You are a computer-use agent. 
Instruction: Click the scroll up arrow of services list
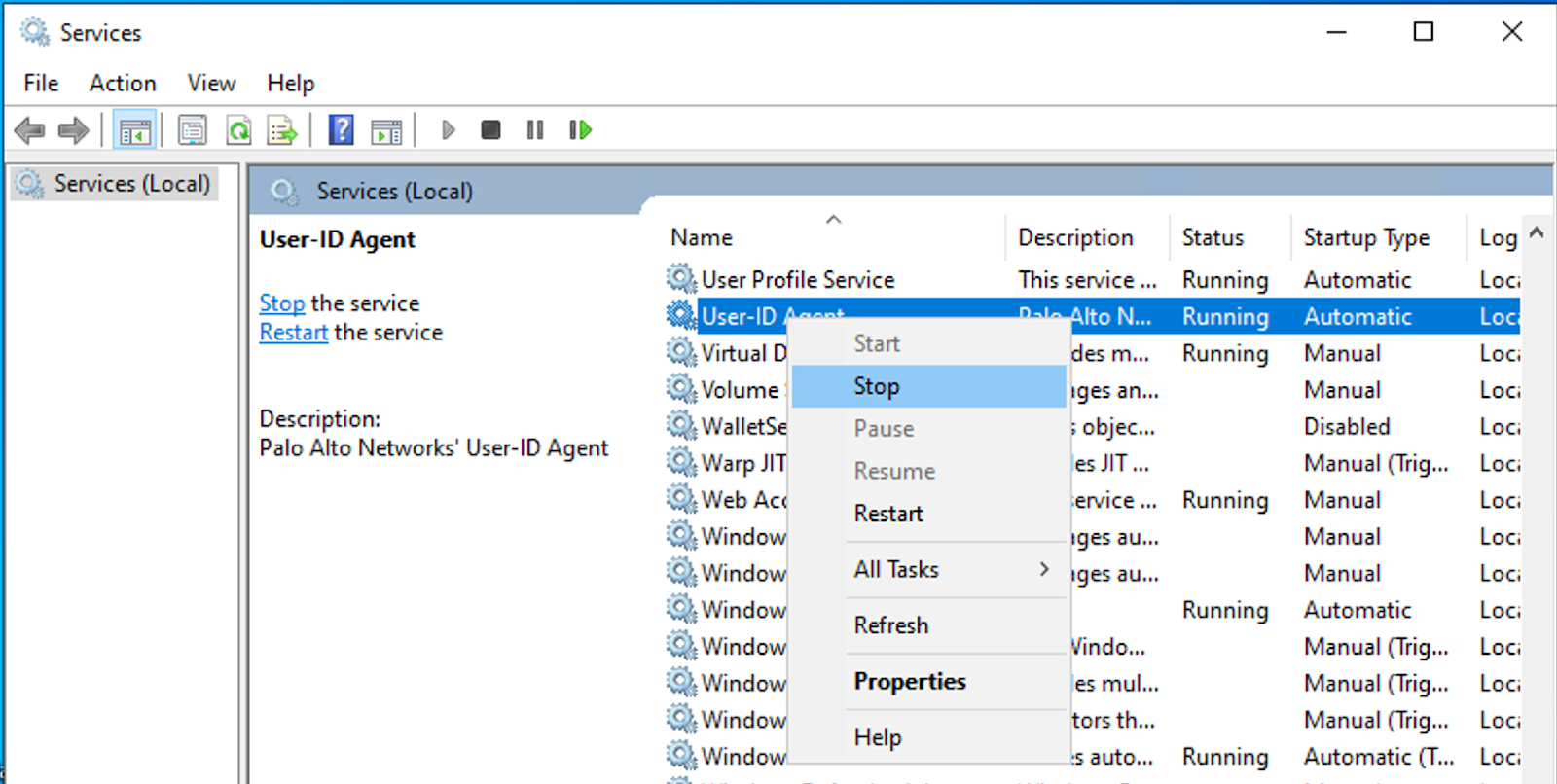coord(1537,232)
